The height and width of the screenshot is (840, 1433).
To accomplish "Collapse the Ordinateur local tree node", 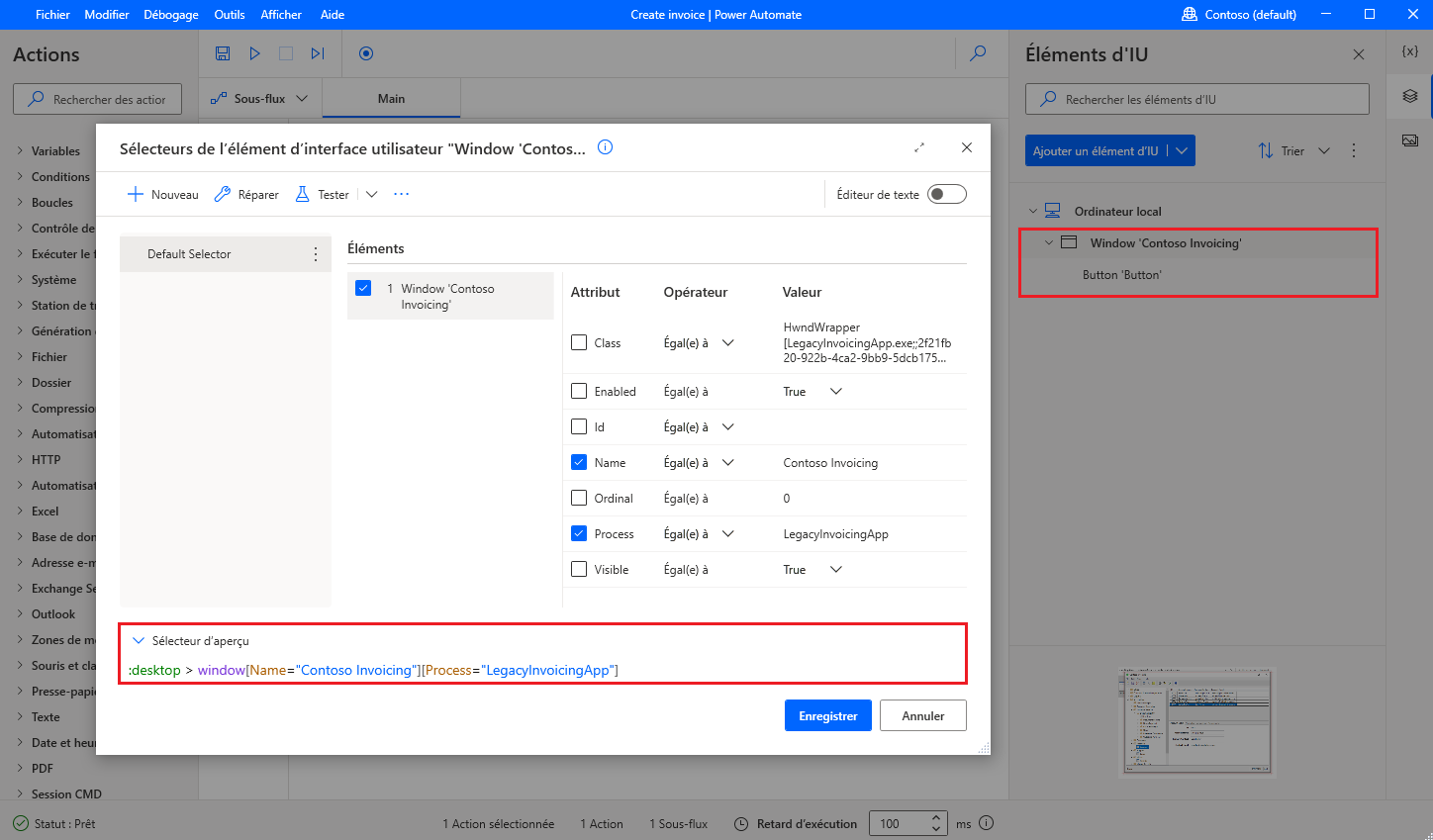I will [1033, 211].
